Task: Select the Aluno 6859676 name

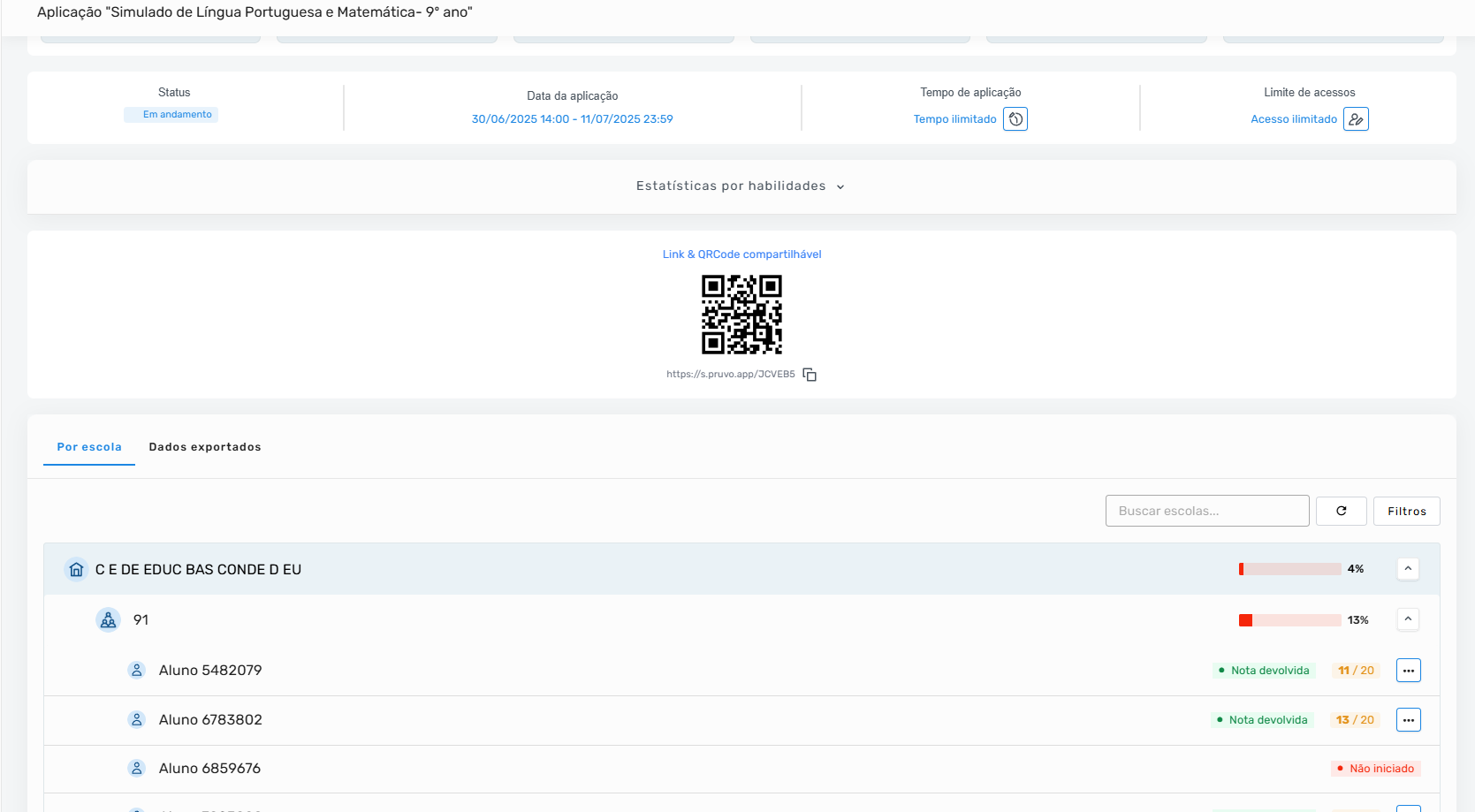Action: pyautogui.click(x=209, y=769)
